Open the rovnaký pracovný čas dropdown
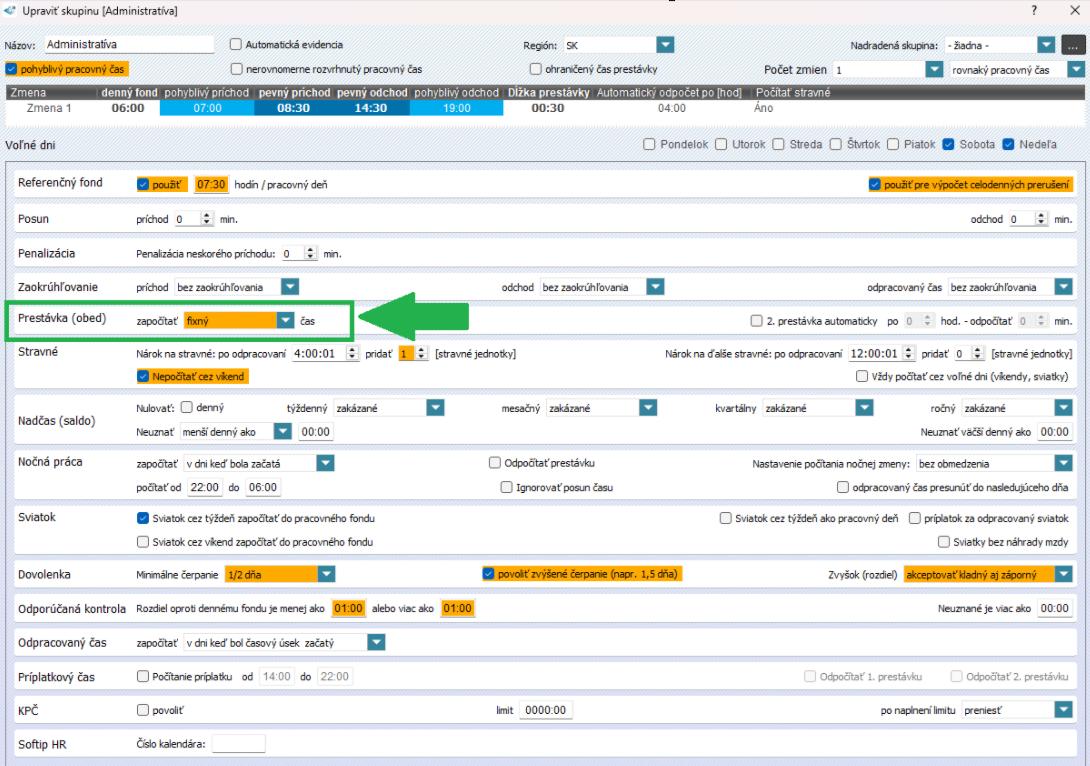 1075,70
